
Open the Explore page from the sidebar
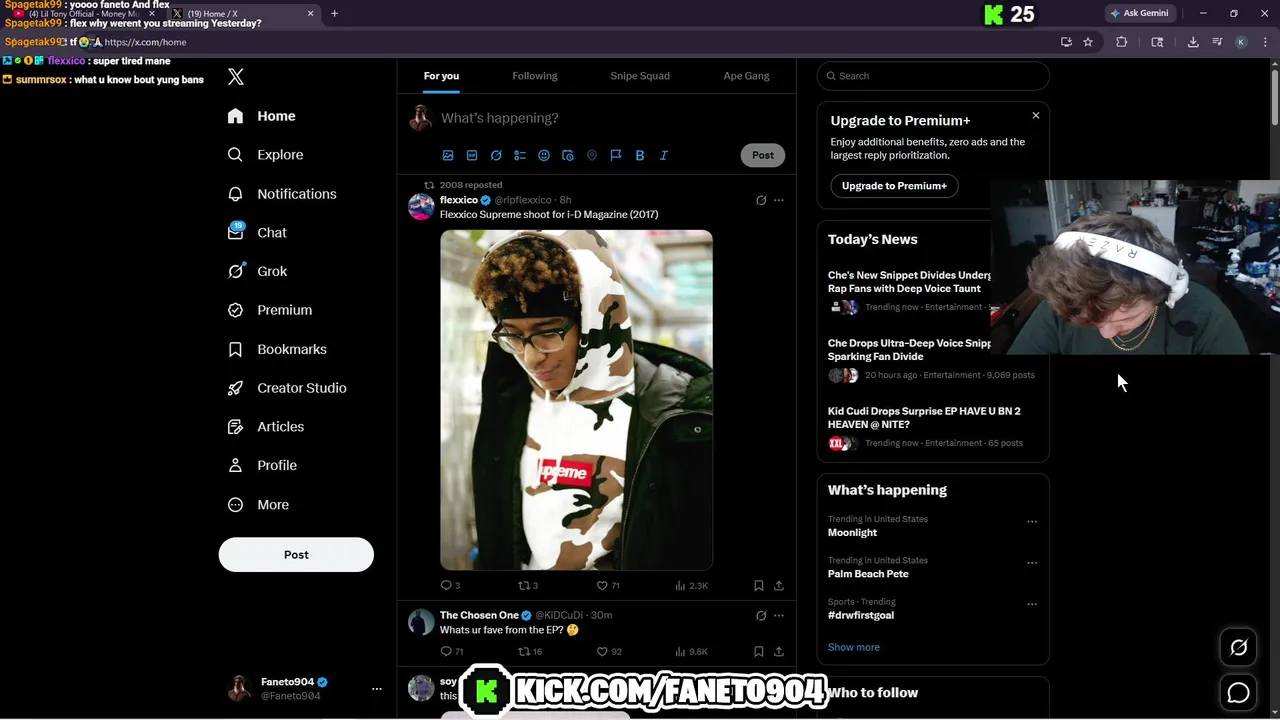[265, 155]
